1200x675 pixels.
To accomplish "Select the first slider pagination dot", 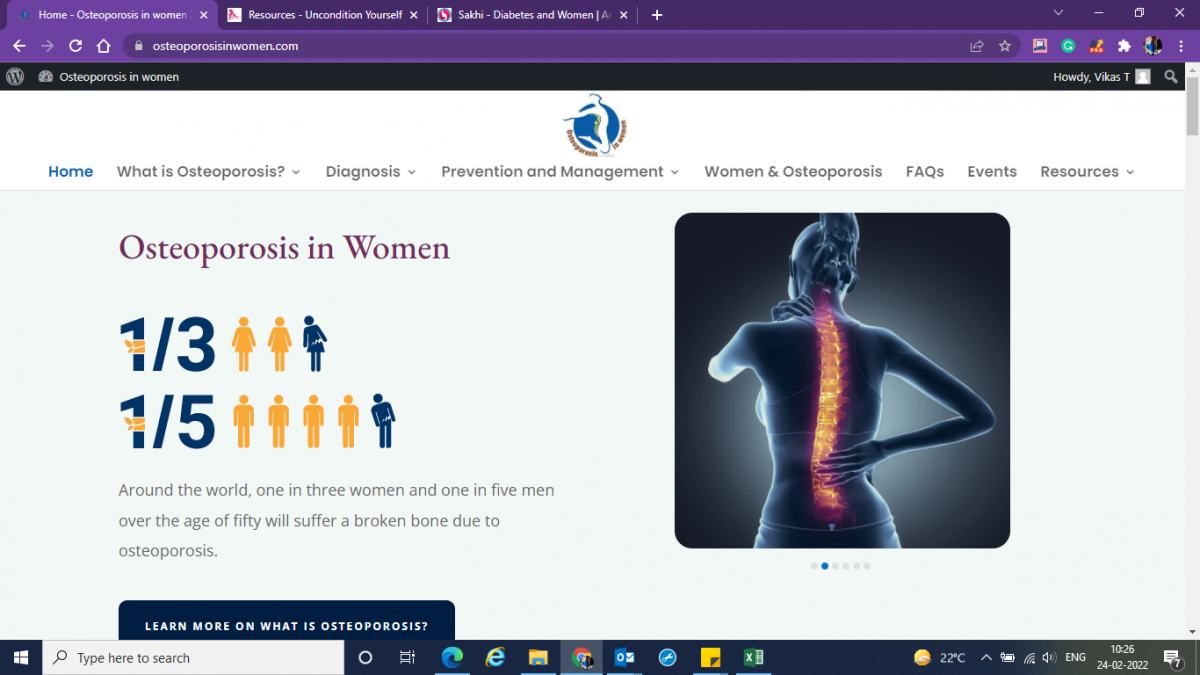I will click(814, 566).
